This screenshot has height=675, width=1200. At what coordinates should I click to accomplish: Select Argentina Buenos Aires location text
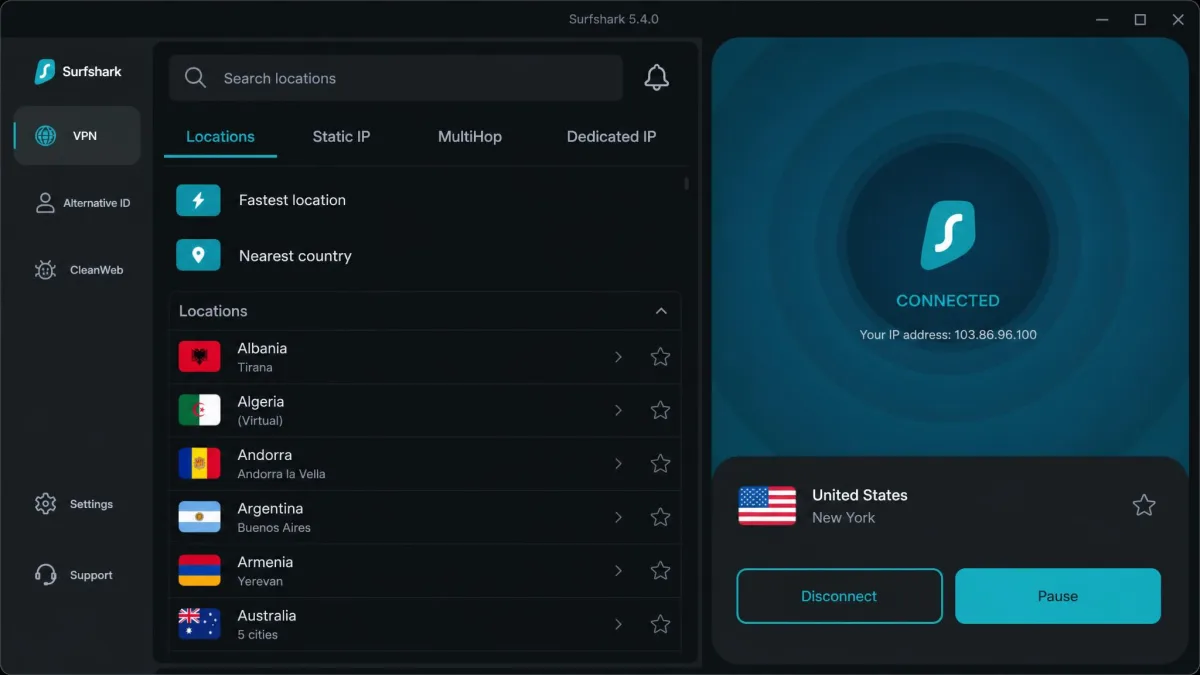click(x=274, y=517)
